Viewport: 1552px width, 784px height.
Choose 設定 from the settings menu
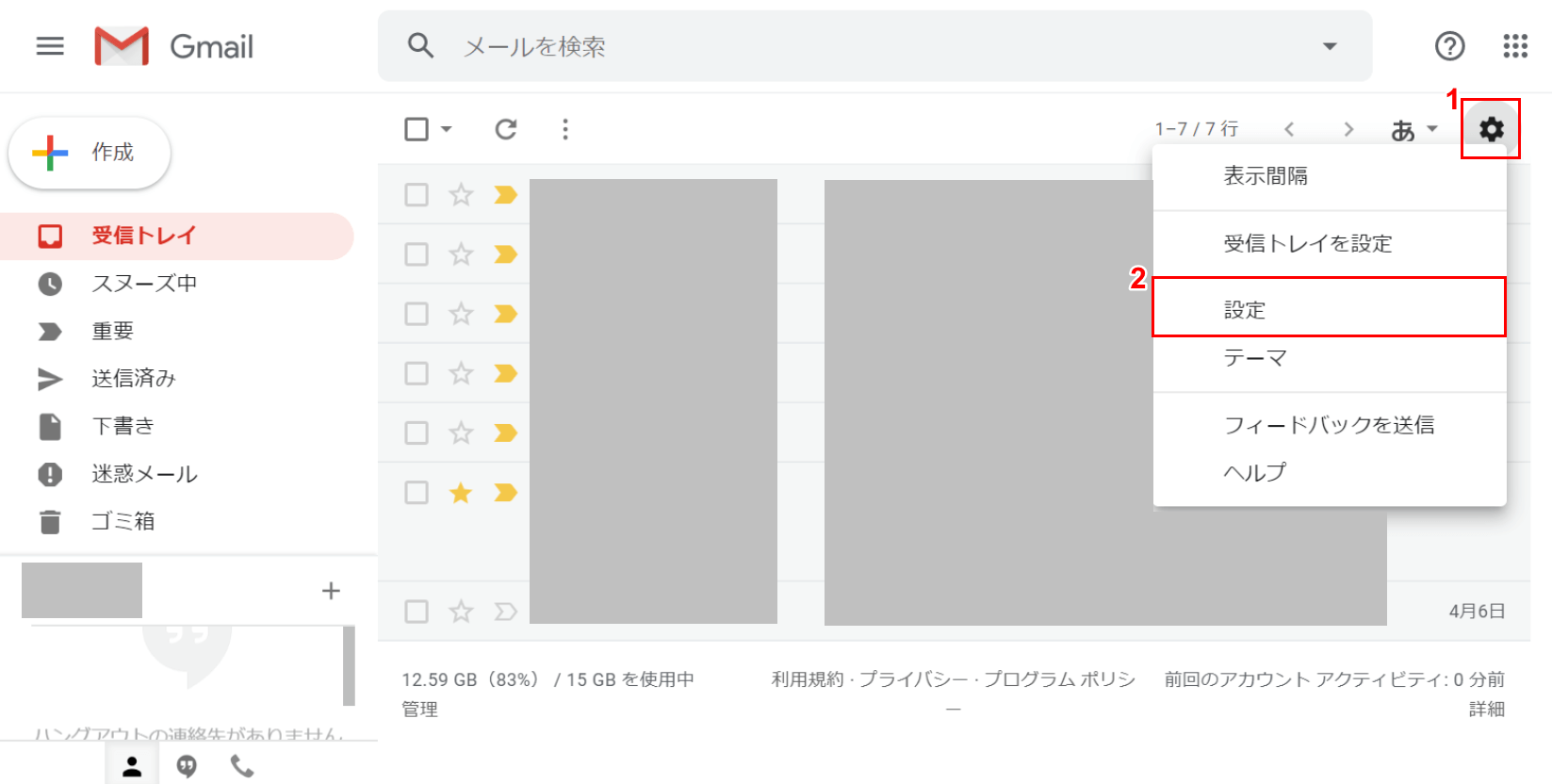(1330, 310)
